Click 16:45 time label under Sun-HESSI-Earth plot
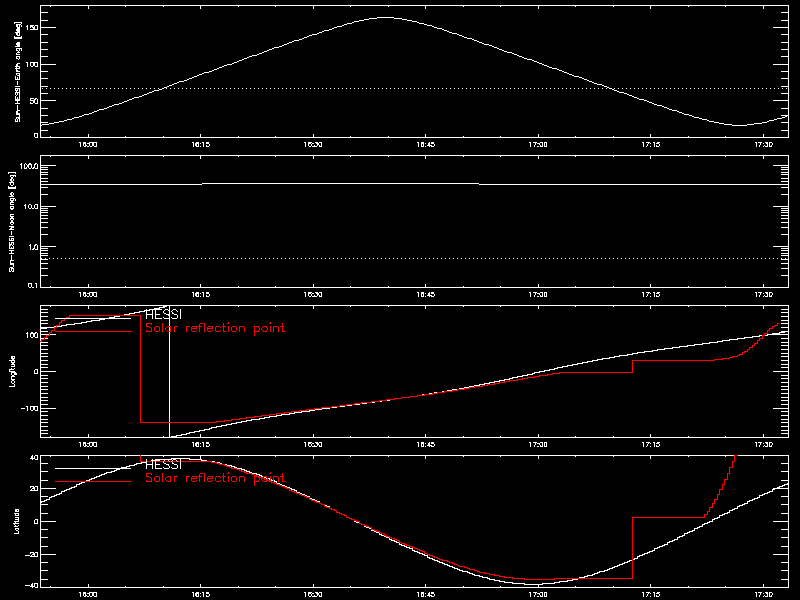 [426, 145]
